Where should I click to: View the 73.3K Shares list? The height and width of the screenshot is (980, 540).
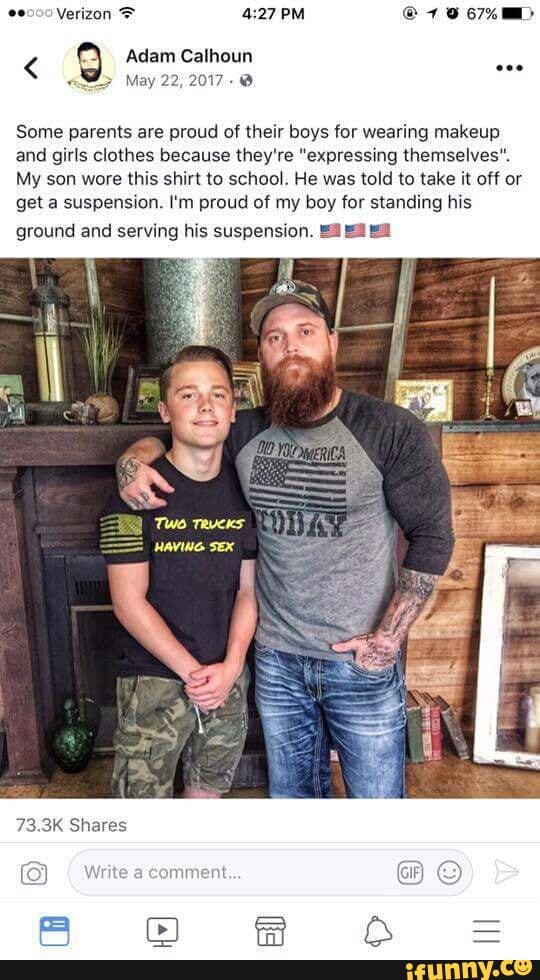(x=71, y=825)
